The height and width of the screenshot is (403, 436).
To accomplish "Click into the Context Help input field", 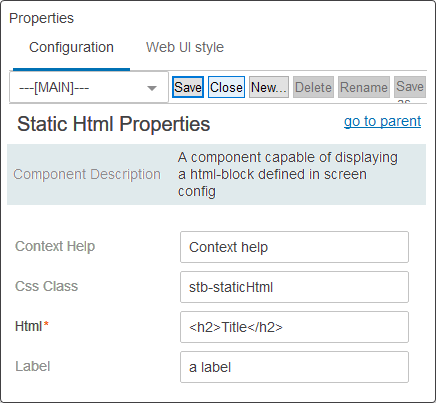I will tap(294, 247).
